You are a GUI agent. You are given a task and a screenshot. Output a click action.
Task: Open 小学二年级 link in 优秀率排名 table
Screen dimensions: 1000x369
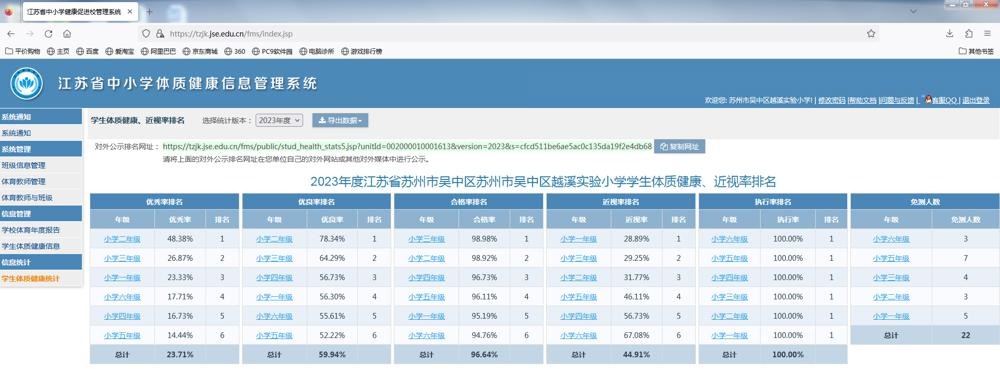[x=122, y=239]
